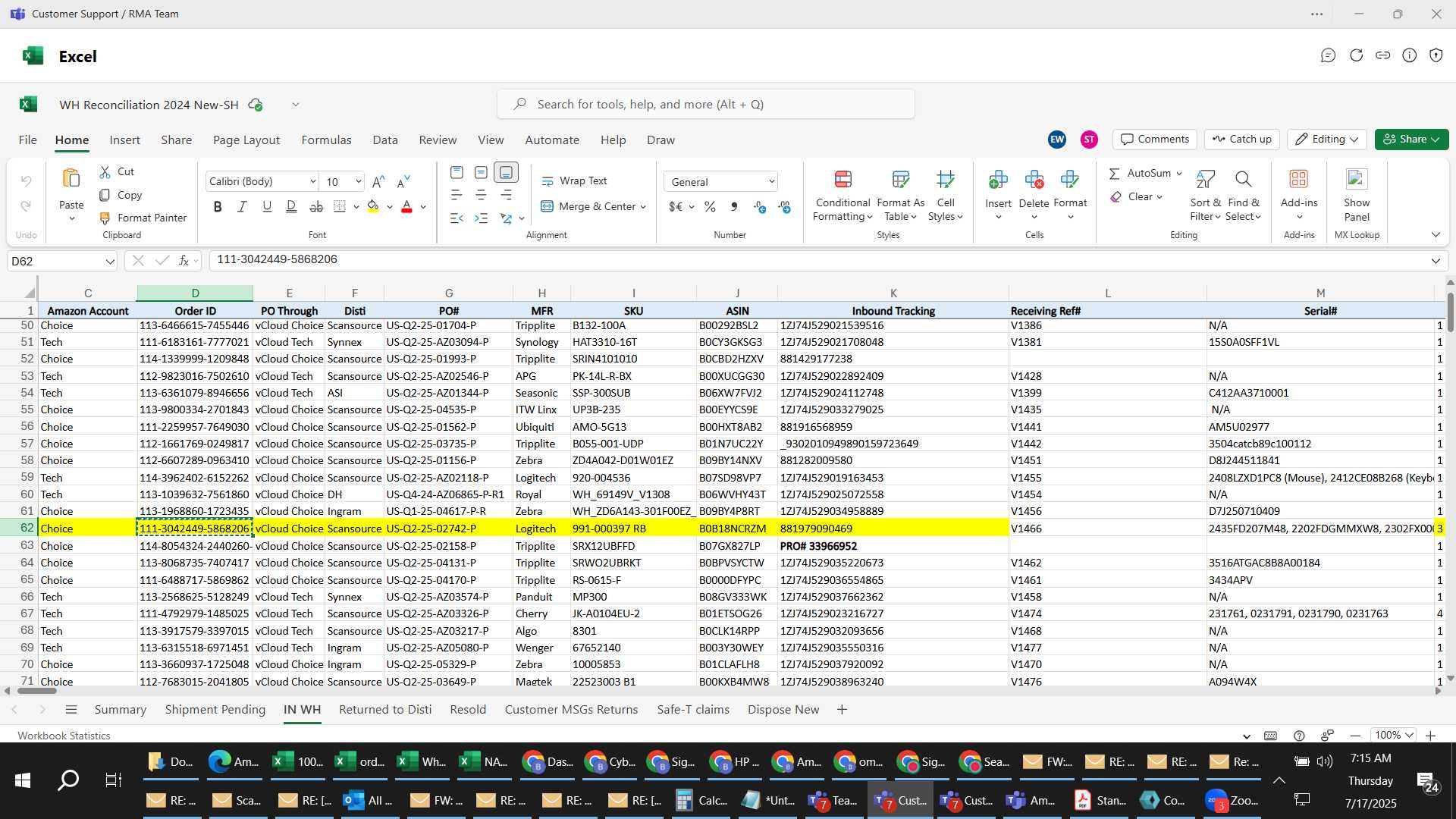The width and height of the screenshot is (1456, 819).
Task: Click the Decrease Decimal icon
Action: pos(785,206)
